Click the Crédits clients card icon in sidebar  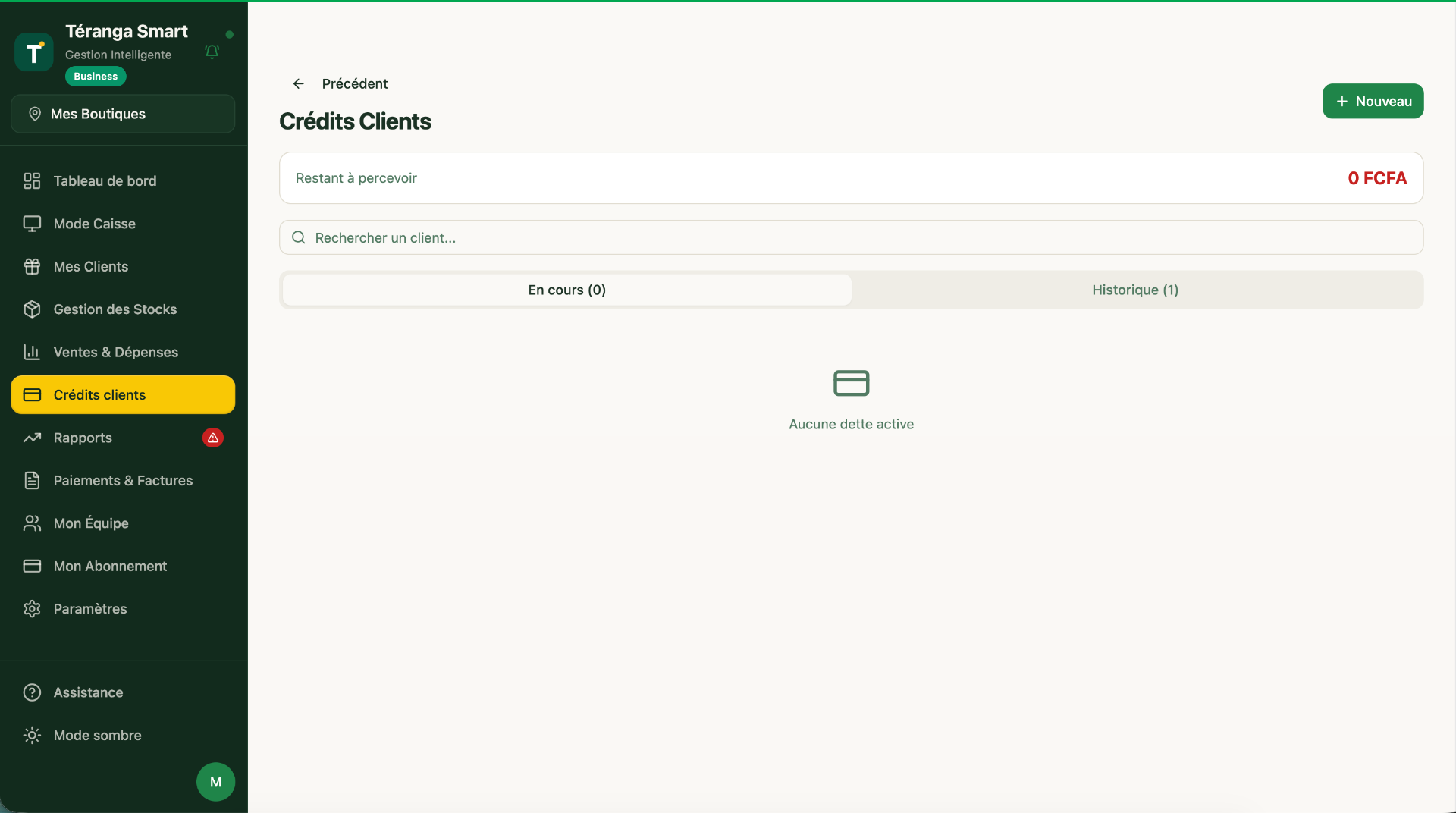tap(32, 395)
